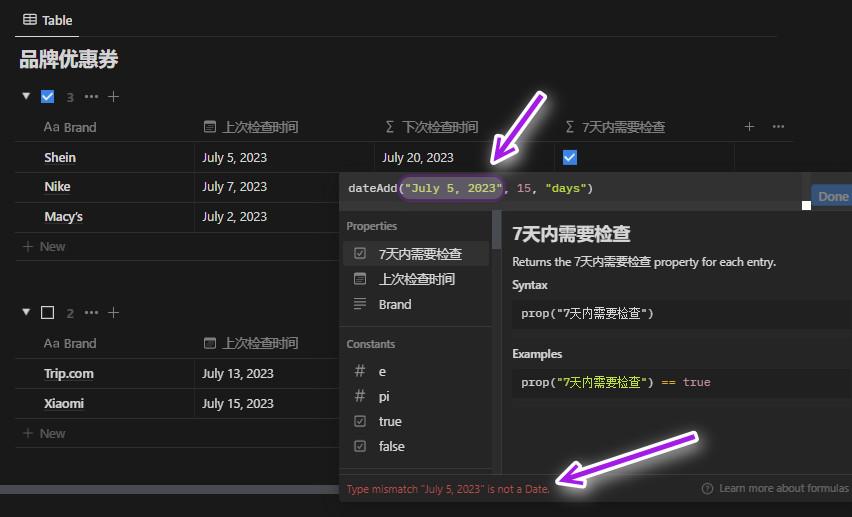Open Brand column header in first group
Screen dimensions: 852x517
pos(70,127)
